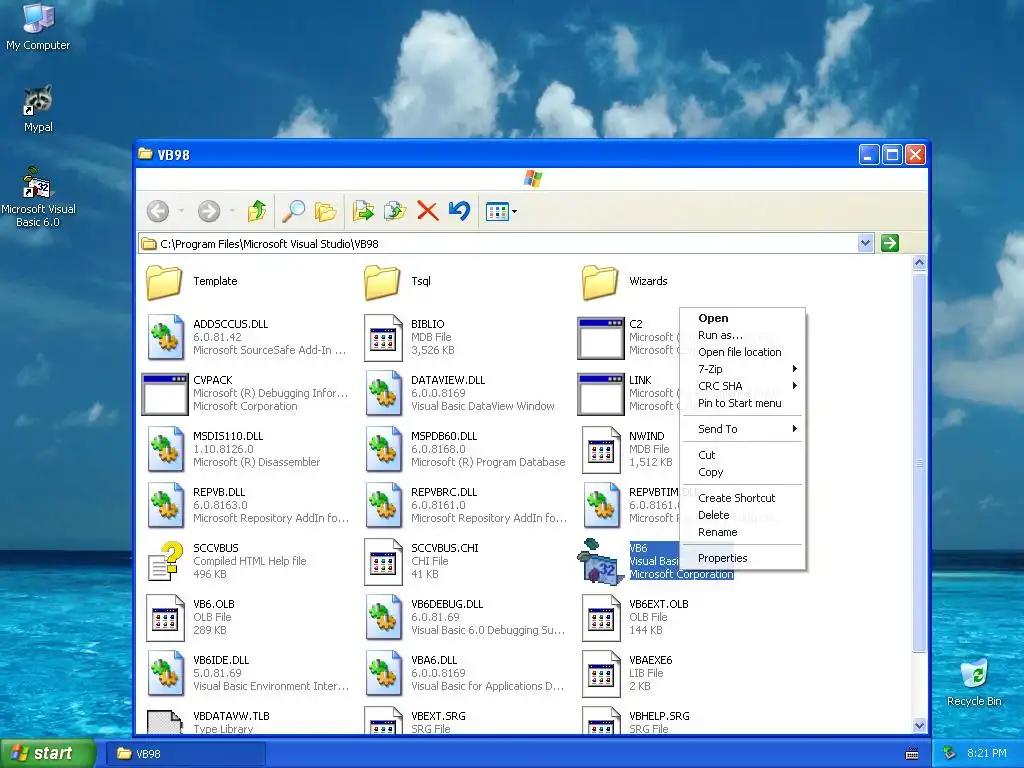Viewport: 1024px width, 768px height.
Task: Select the VB6 application icon
Action: tap(600, 562)
